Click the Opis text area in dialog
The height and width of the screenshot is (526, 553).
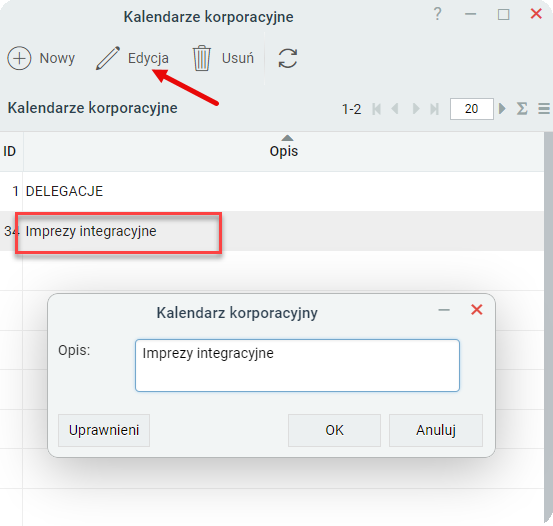[x=297, y=365]
